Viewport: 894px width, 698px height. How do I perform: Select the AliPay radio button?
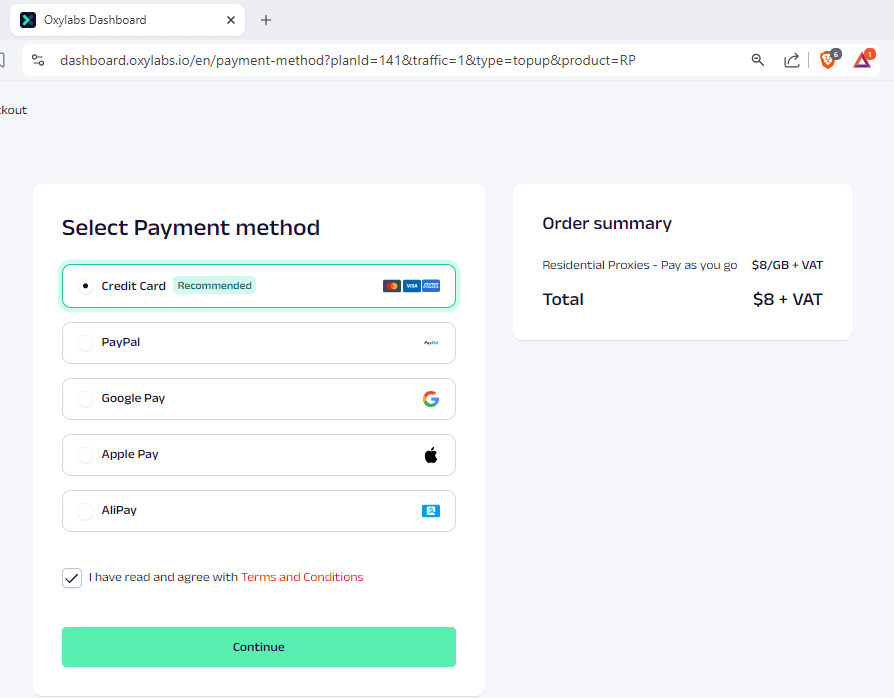(85, 511)
